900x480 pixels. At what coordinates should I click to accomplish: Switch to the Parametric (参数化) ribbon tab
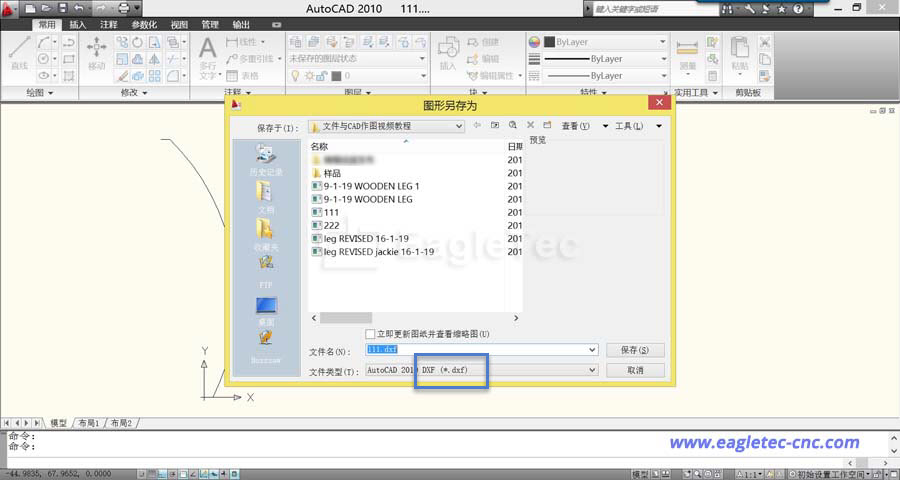click(x=144, y=25)
